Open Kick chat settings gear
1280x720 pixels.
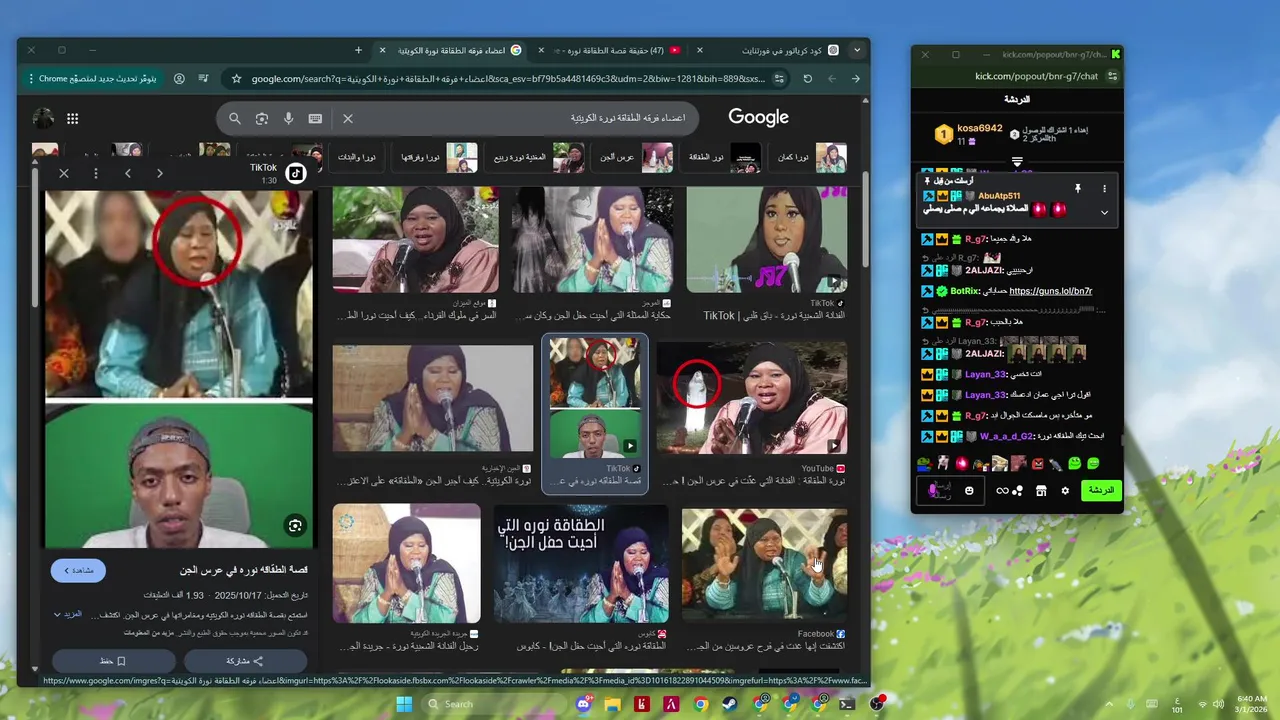click(x=1065, y=490)
